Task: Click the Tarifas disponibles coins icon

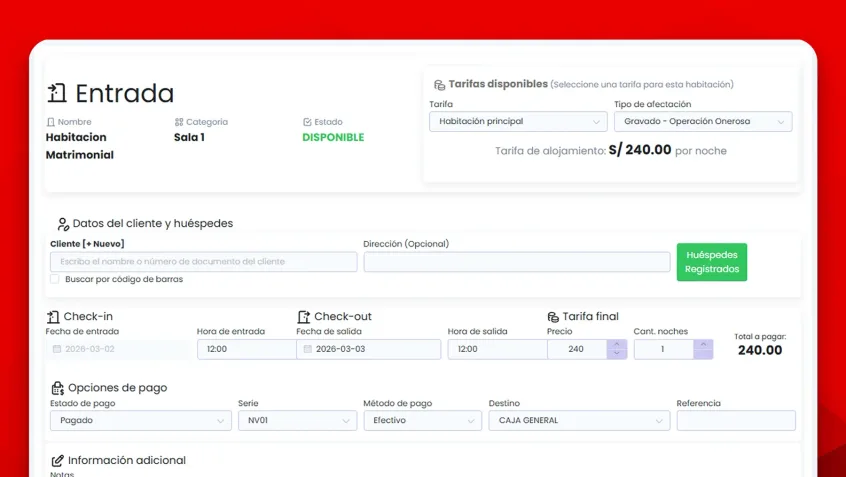Action: (439, 85)
